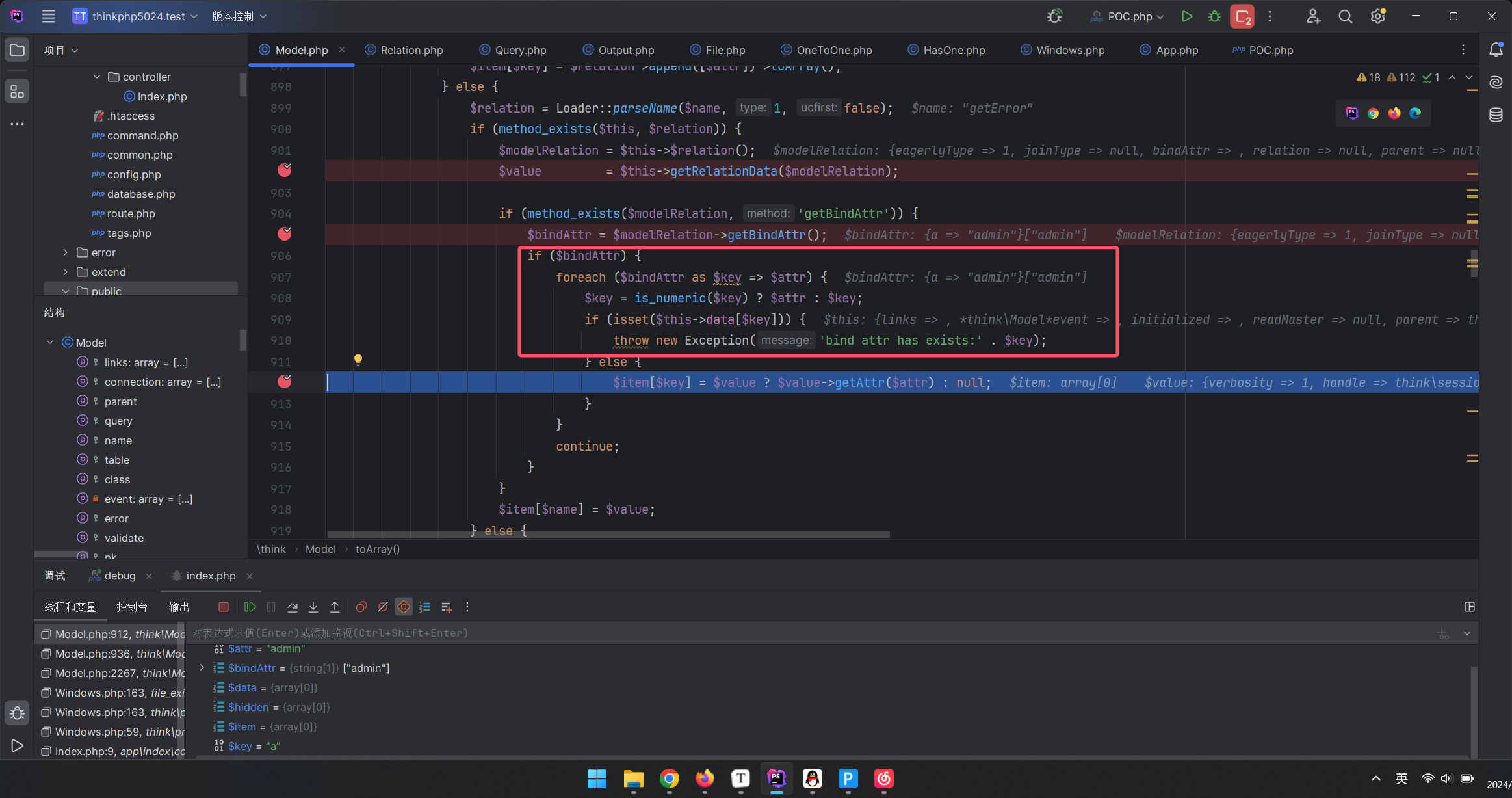This screenshot has width=1512, height=798.
Task: Open the main hamburger menu
Action: (x=48, y=16)
